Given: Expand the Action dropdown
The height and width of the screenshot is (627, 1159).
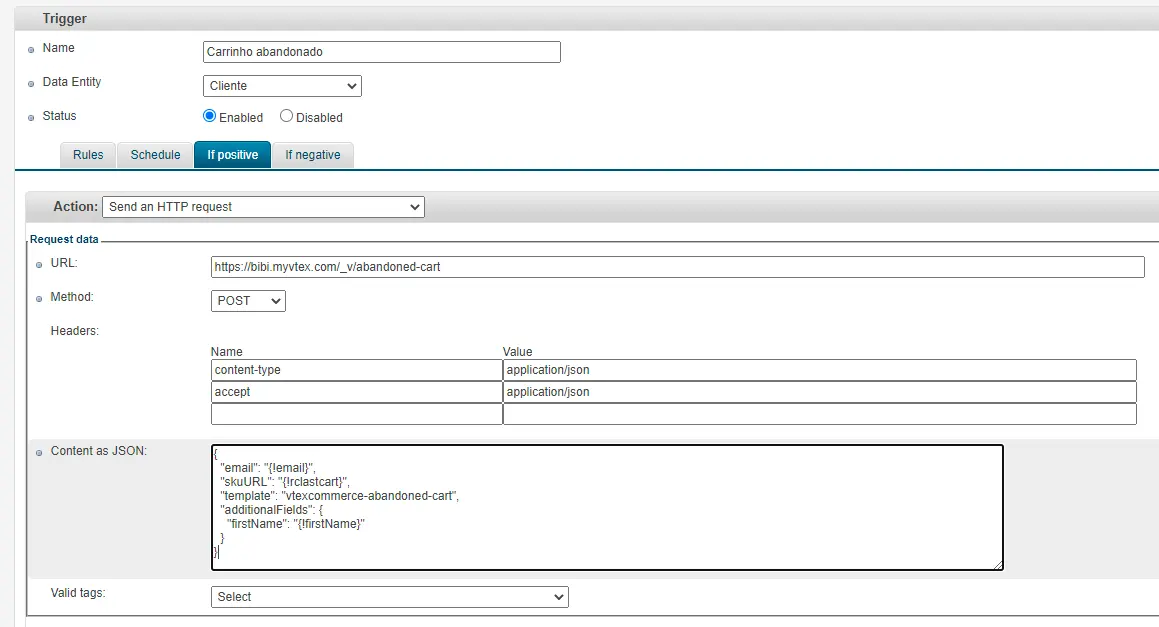Looking at the screenshot, I should (263, 207).
